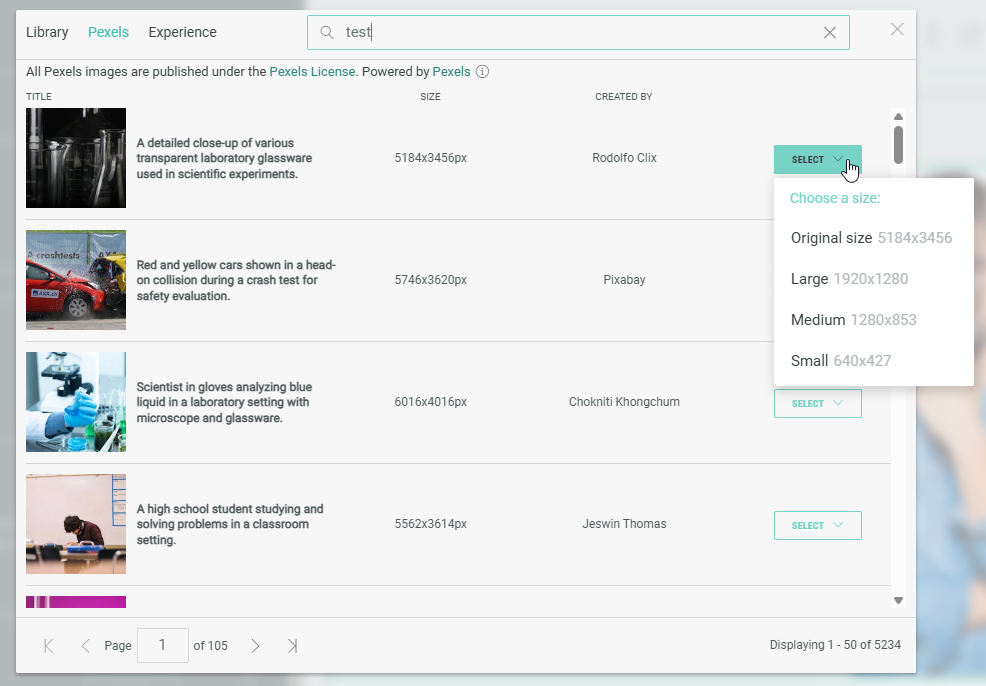Jump to the last results page
Viewport: 986px width, 686px height.
(x=292, y=646)
